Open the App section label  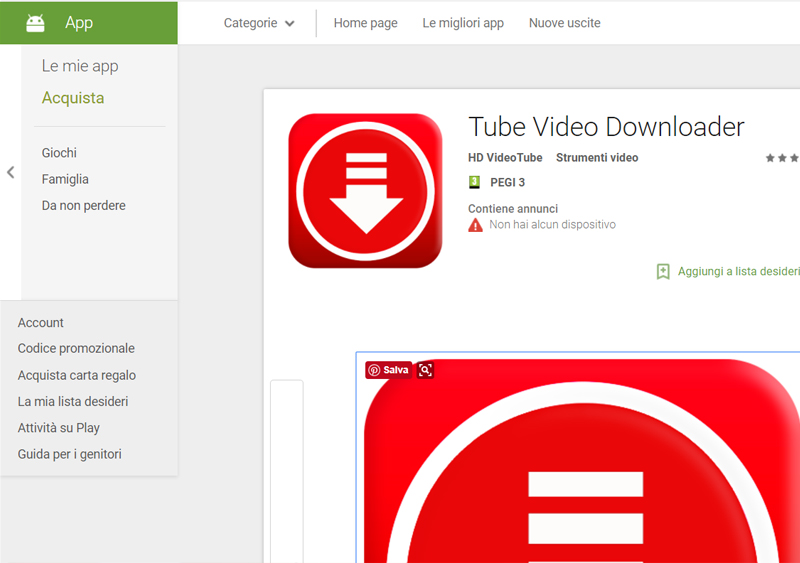[x=79, y=23]
